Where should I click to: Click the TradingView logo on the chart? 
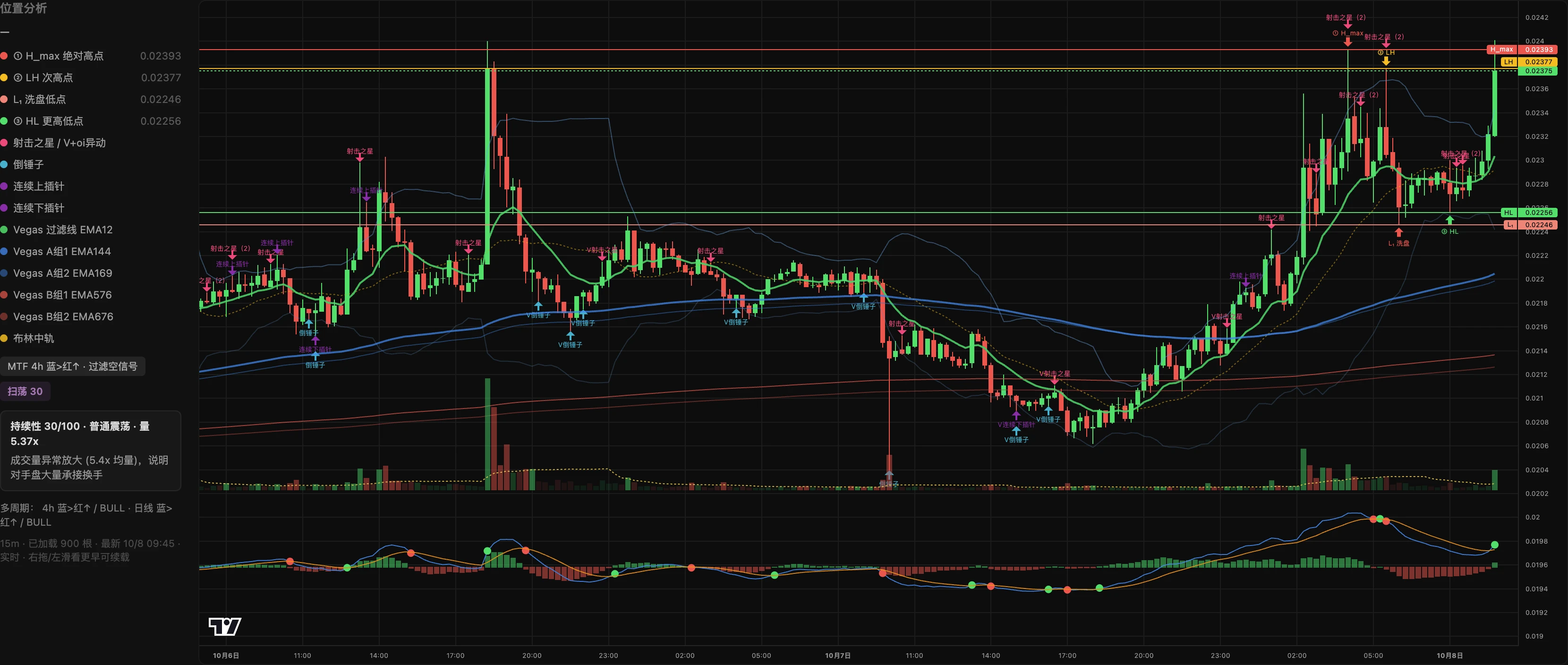tap(225, 626)
